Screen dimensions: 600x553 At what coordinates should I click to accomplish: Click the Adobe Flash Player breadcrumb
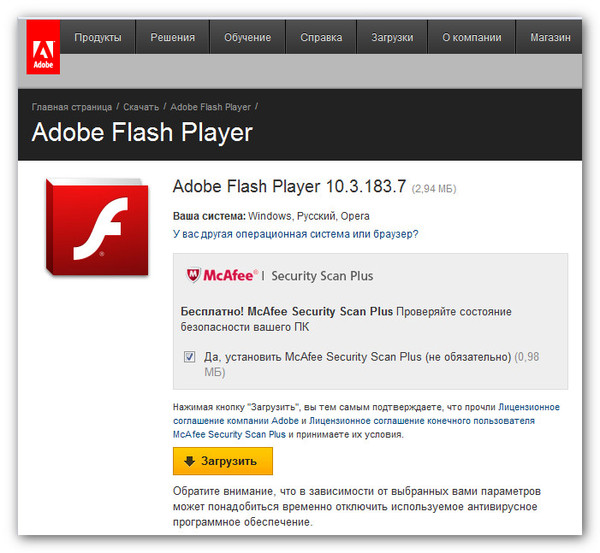(x=210, y=107)
